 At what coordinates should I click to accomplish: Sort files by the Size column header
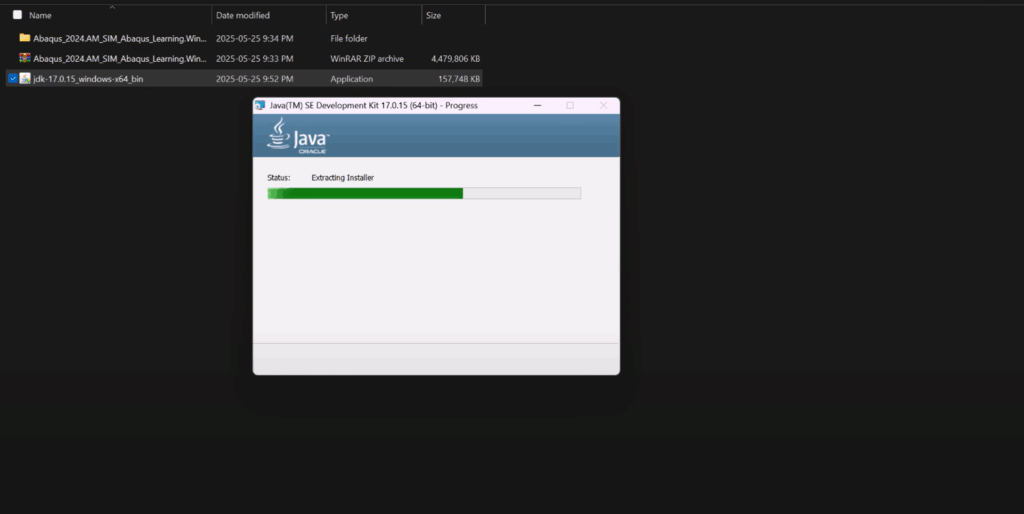point(434,15)
